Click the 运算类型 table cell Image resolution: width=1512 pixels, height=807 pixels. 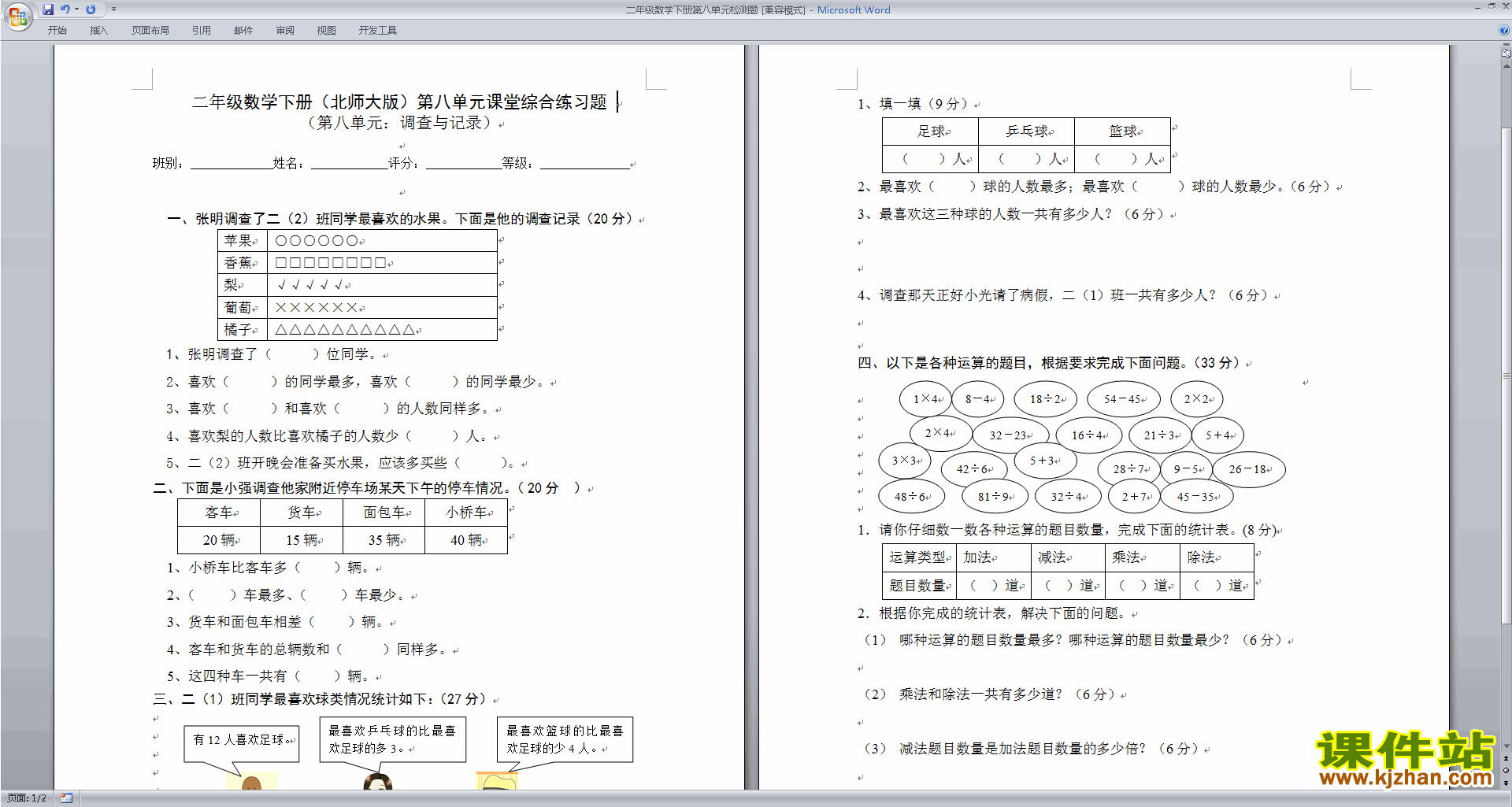point(919,557)
